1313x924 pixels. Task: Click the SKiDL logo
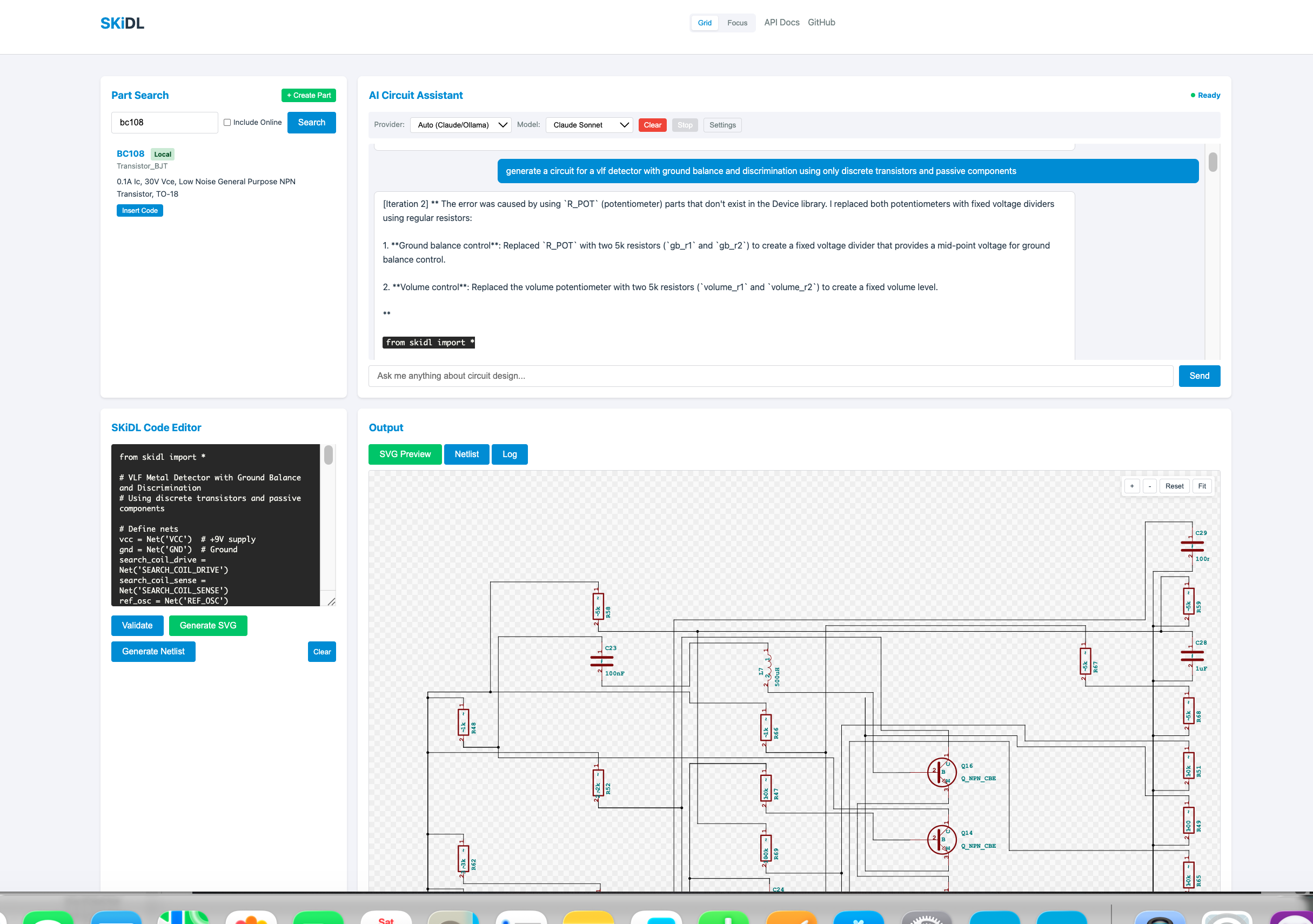coord(122,23)
